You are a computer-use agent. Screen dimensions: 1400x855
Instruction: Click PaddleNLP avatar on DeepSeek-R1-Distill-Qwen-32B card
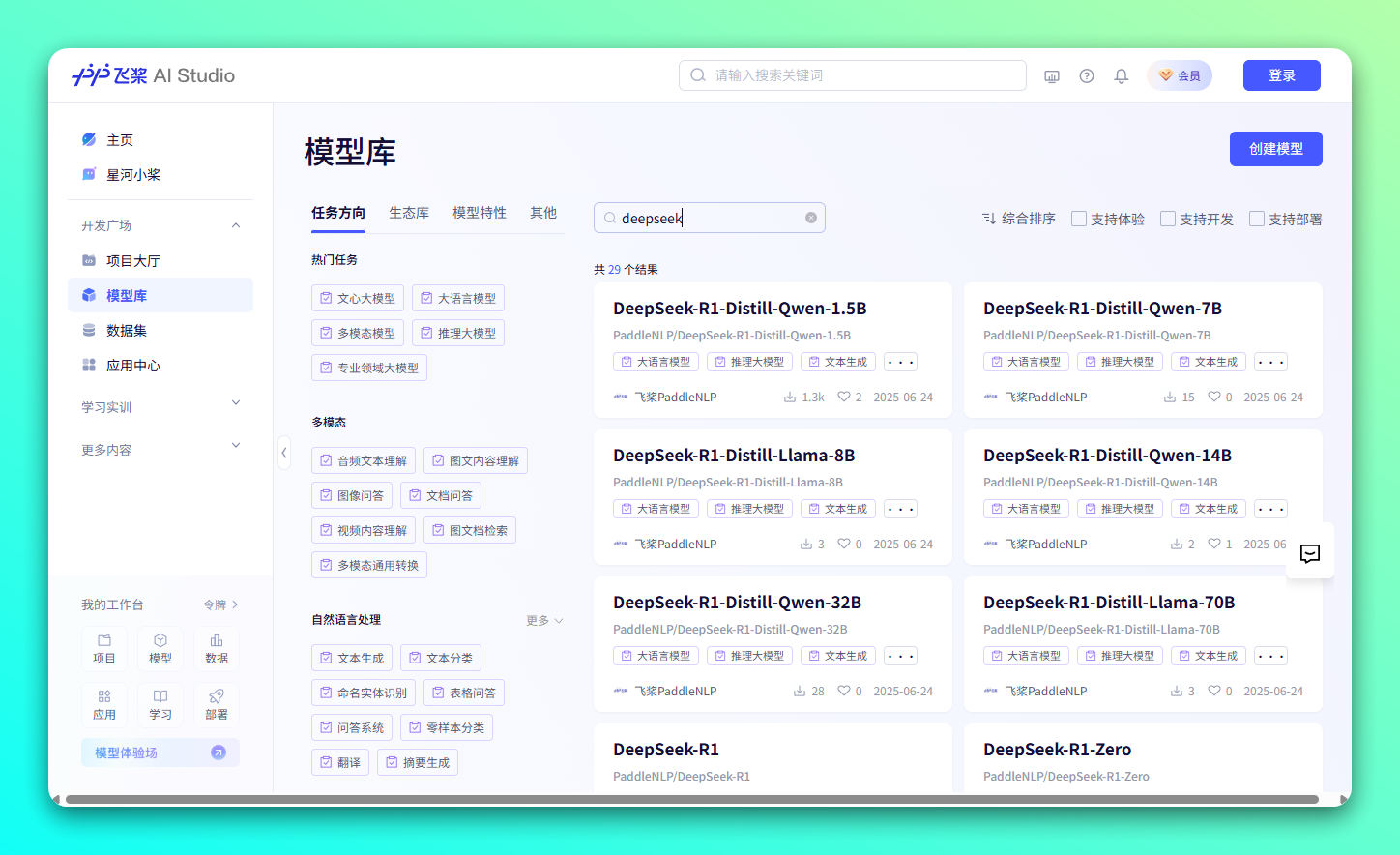(x=621, y=691)
